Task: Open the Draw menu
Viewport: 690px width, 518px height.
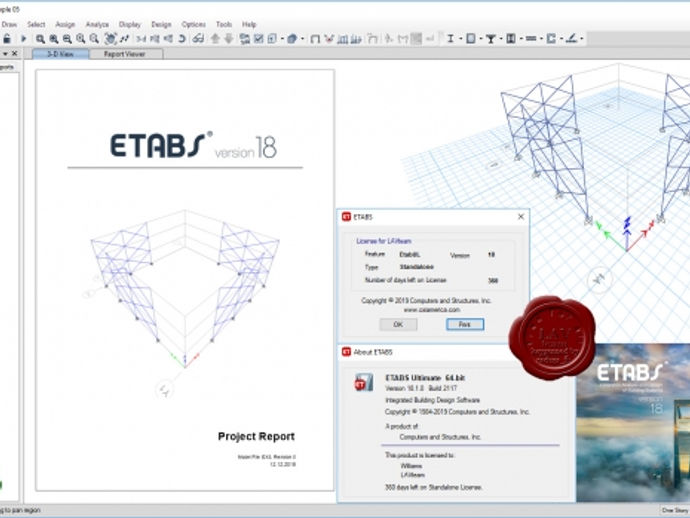Action: (9, 24)
